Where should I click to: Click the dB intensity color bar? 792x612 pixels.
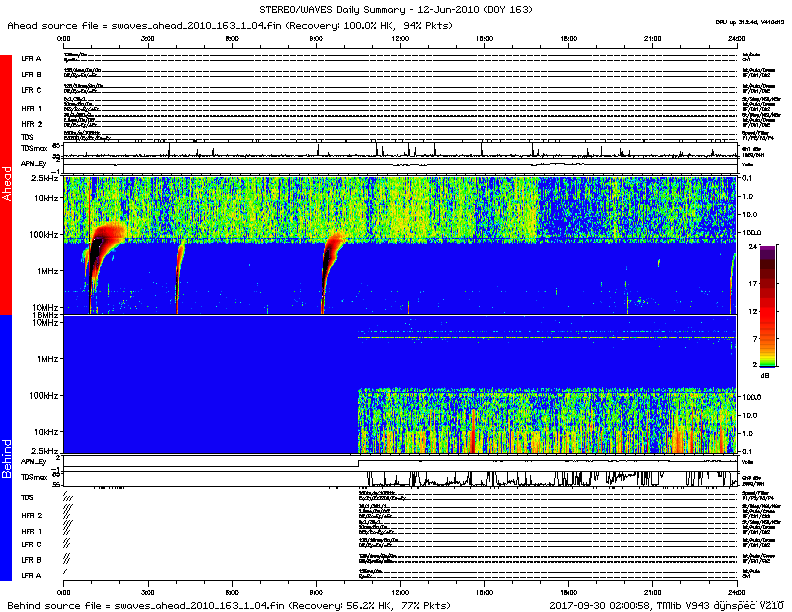pos(768,307)
